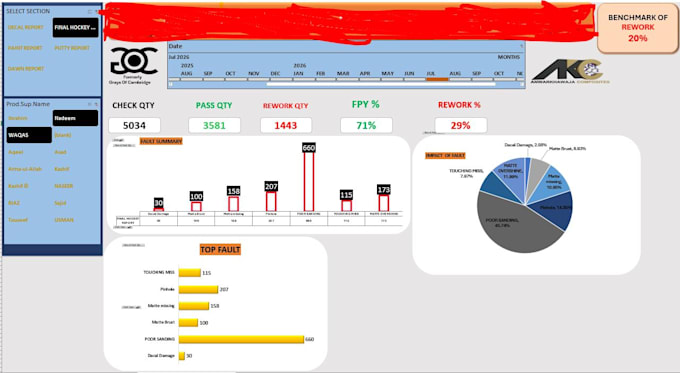Image resolution: width=680 pixels, height=373 pixels.
Task: Filter by supervisor NASEER
Action: (x=64, y=186)
